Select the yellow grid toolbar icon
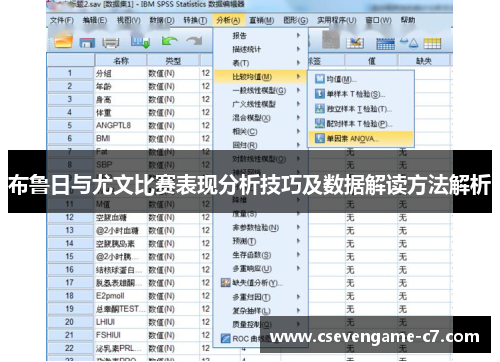The image size is (500, 362). click(x=432, y=44)
